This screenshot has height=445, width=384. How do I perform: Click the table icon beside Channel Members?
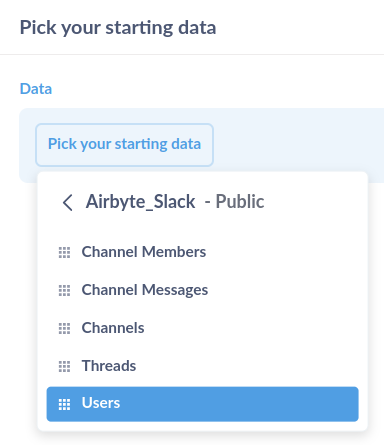(x=64, y=252)
